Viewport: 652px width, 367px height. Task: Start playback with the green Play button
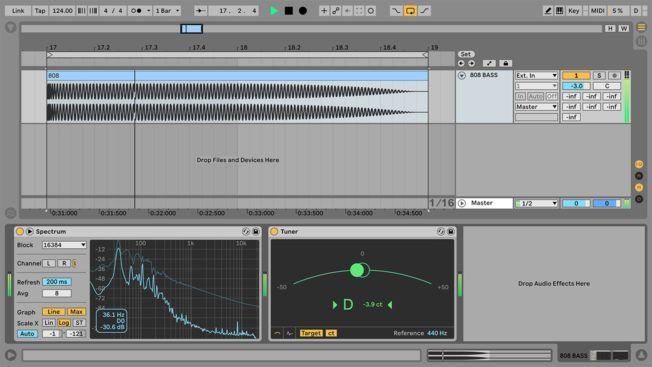[274, 11]
